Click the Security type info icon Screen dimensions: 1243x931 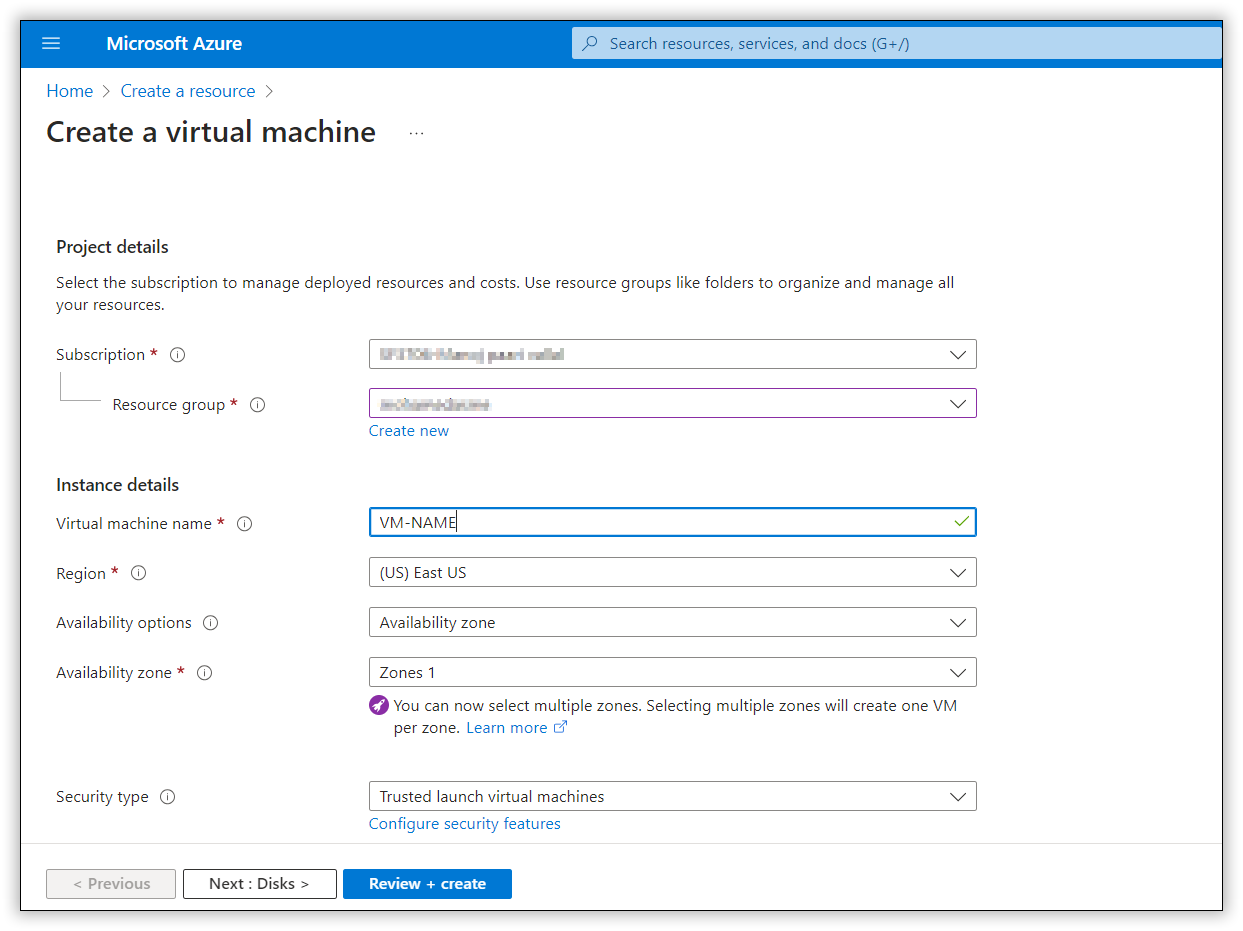click(168, 797)
